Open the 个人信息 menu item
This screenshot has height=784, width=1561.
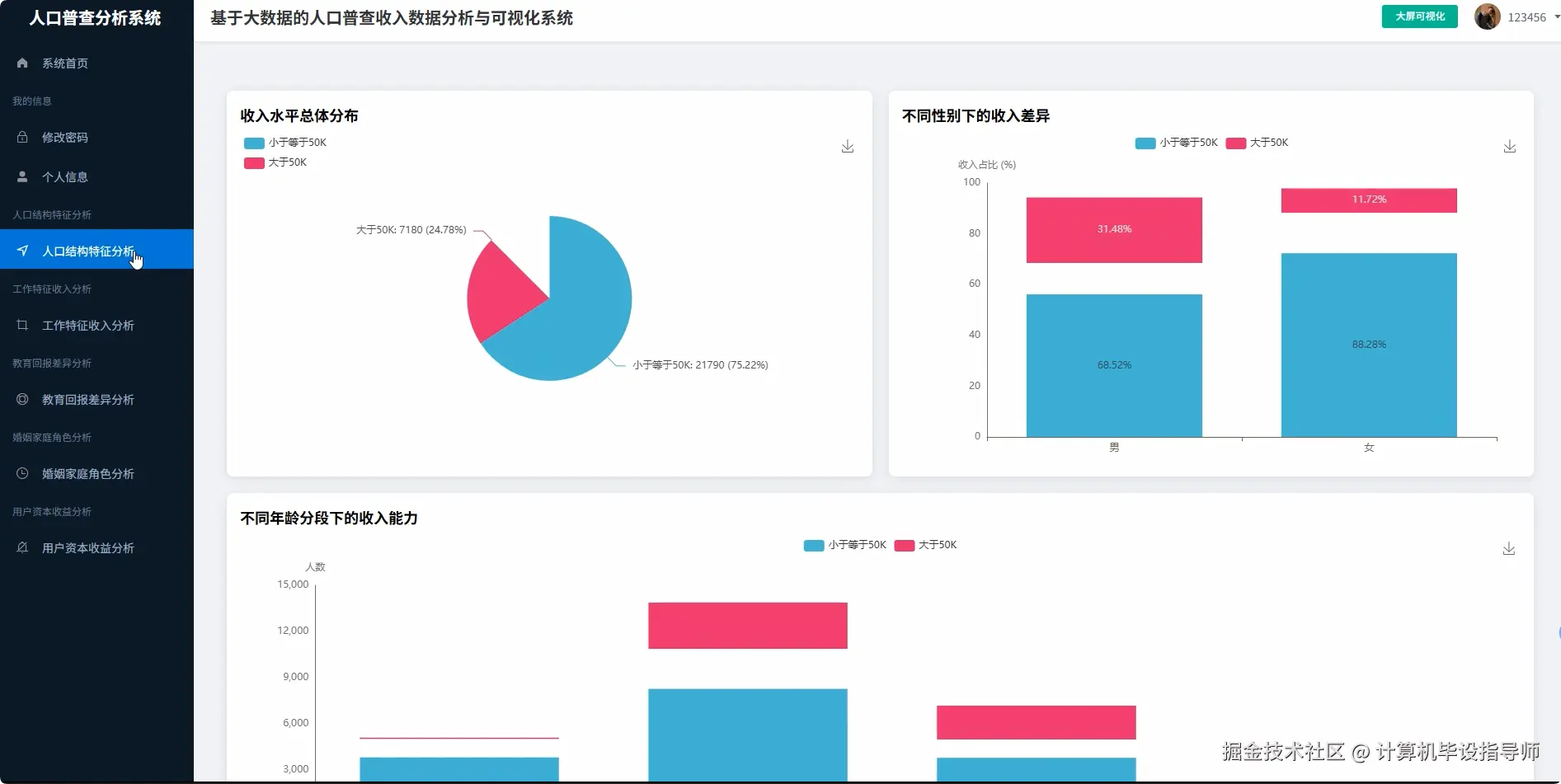[x=96, y=176]
